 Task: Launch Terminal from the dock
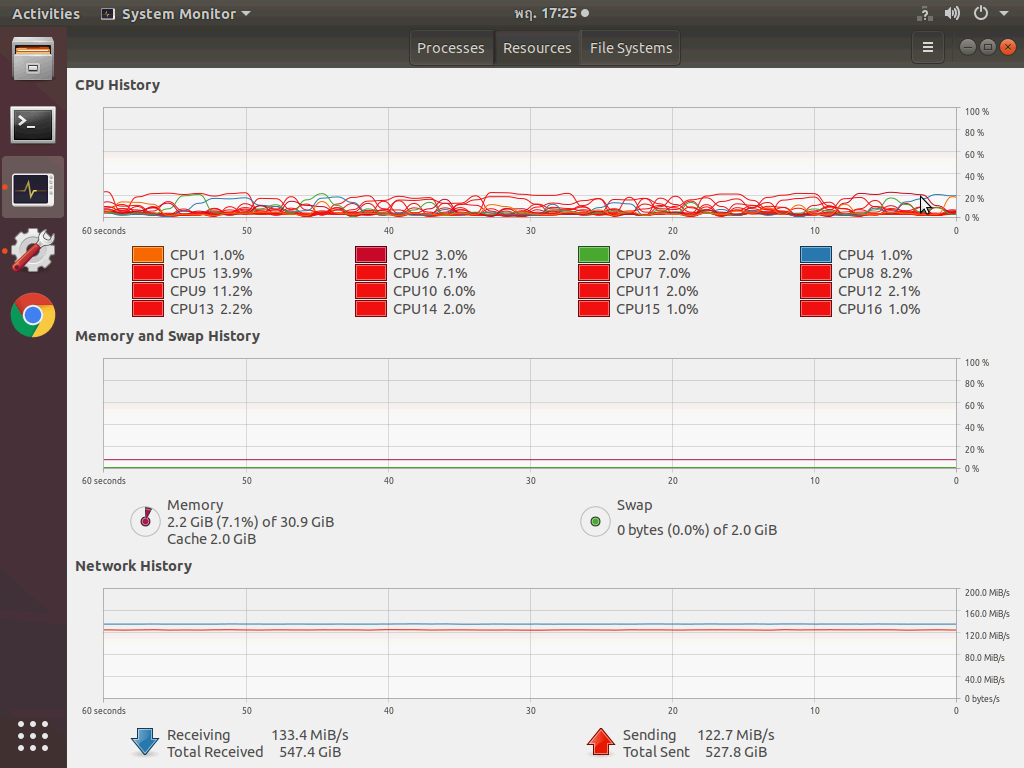tap(33, 124)
